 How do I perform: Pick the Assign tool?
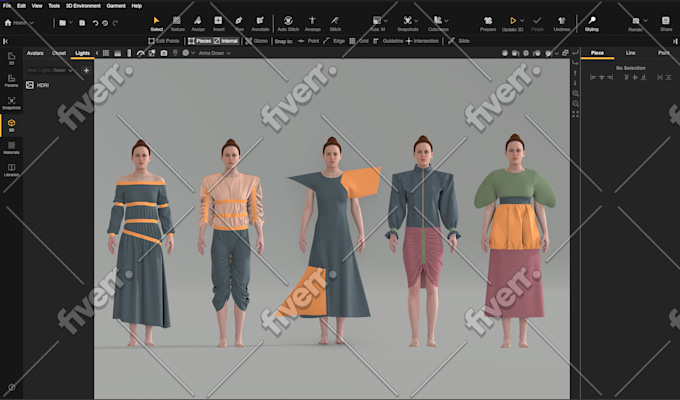(x=198, y=23)
